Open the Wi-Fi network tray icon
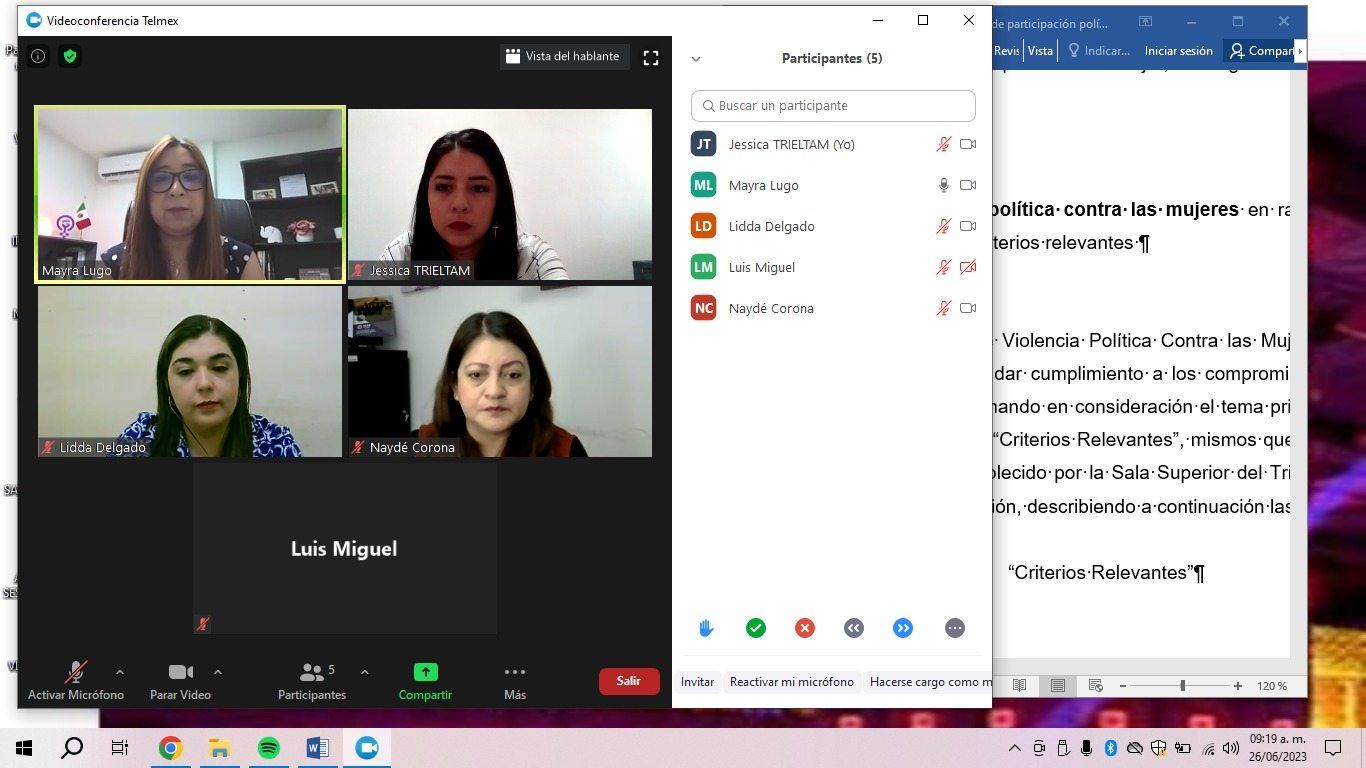The image size is (1366, 768). click(x=1208, y=748)
